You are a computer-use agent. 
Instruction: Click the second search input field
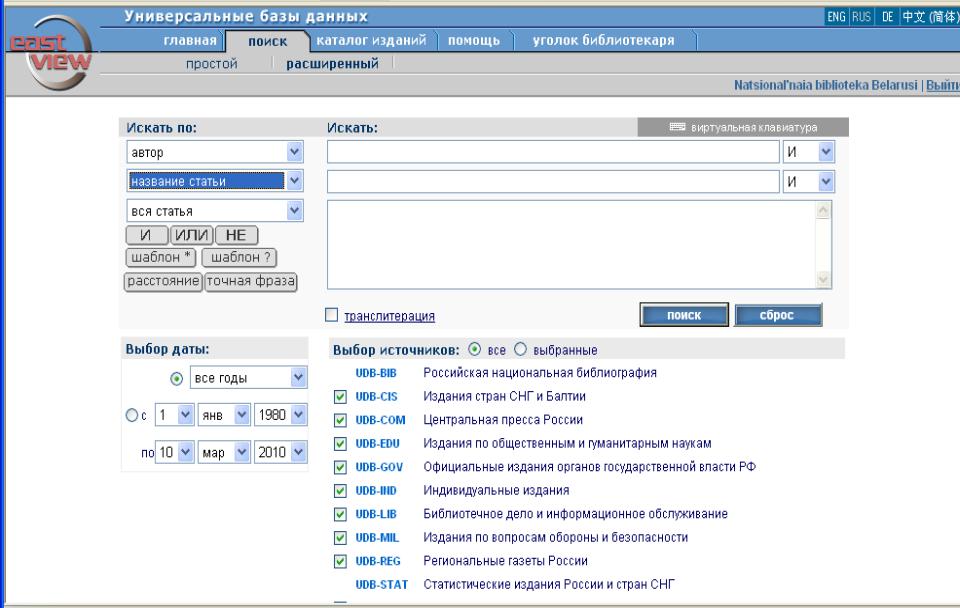click(x=553, y=181)
